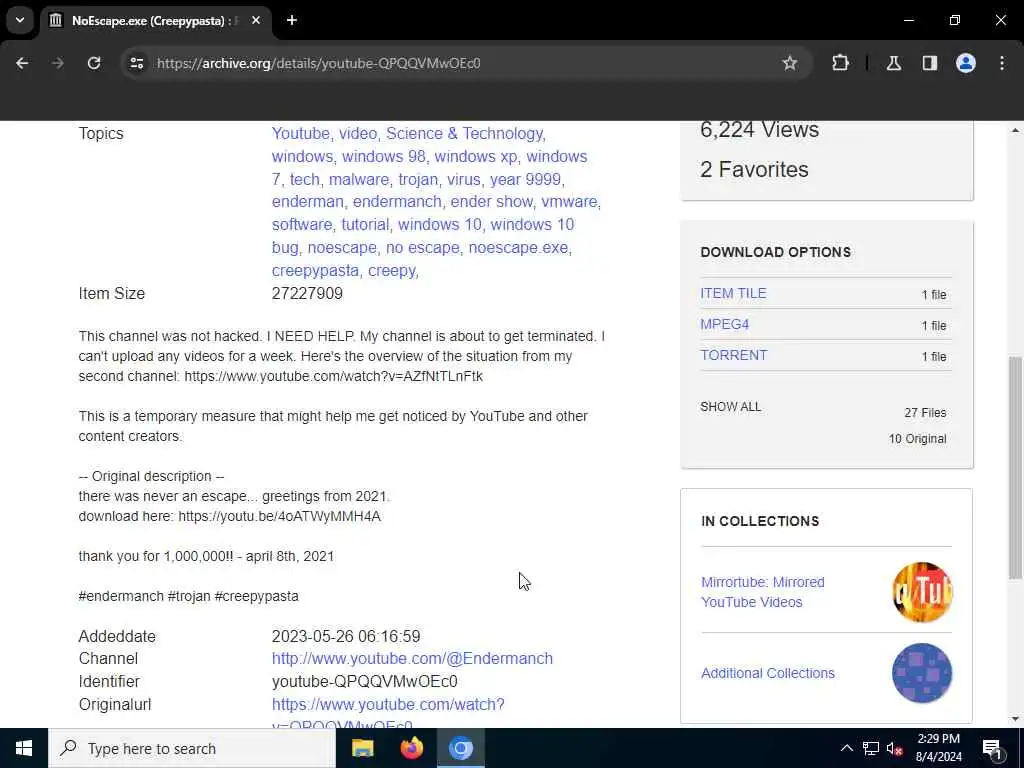The width and height of the screenshot is (1024, 768).
Task: Open the Additional Collections link
Action: 767,673
